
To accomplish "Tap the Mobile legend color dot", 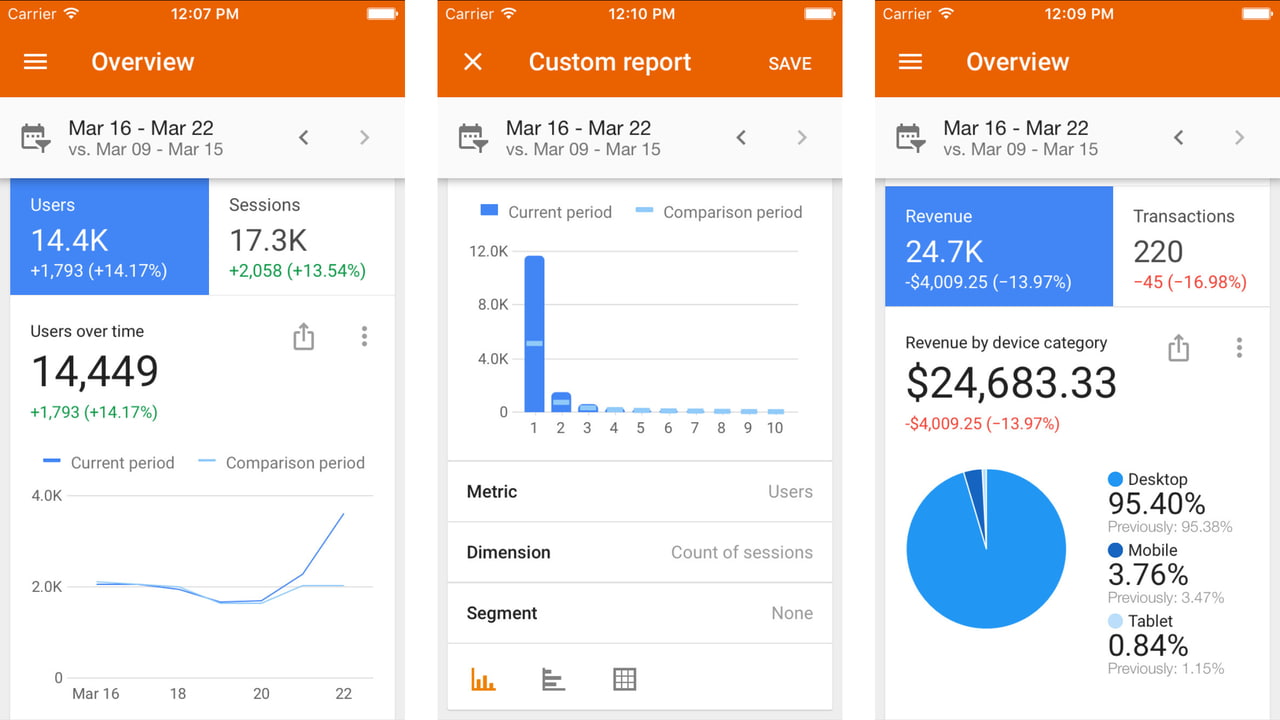I will [1116, 550].
